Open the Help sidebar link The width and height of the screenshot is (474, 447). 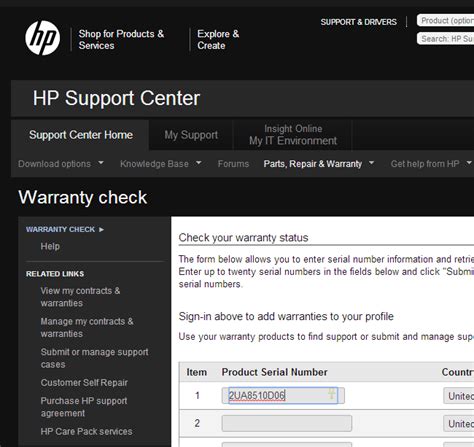[50, 246]
